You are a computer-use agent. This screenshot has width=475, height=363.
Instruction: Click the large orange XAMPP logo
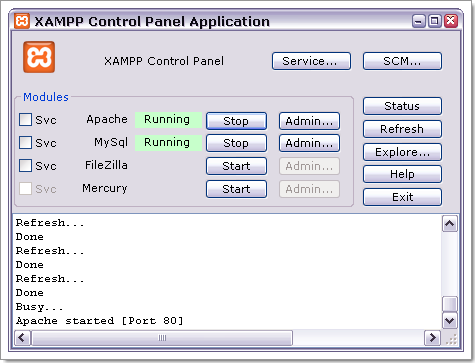pyautogui.click(x=39, y=57)
